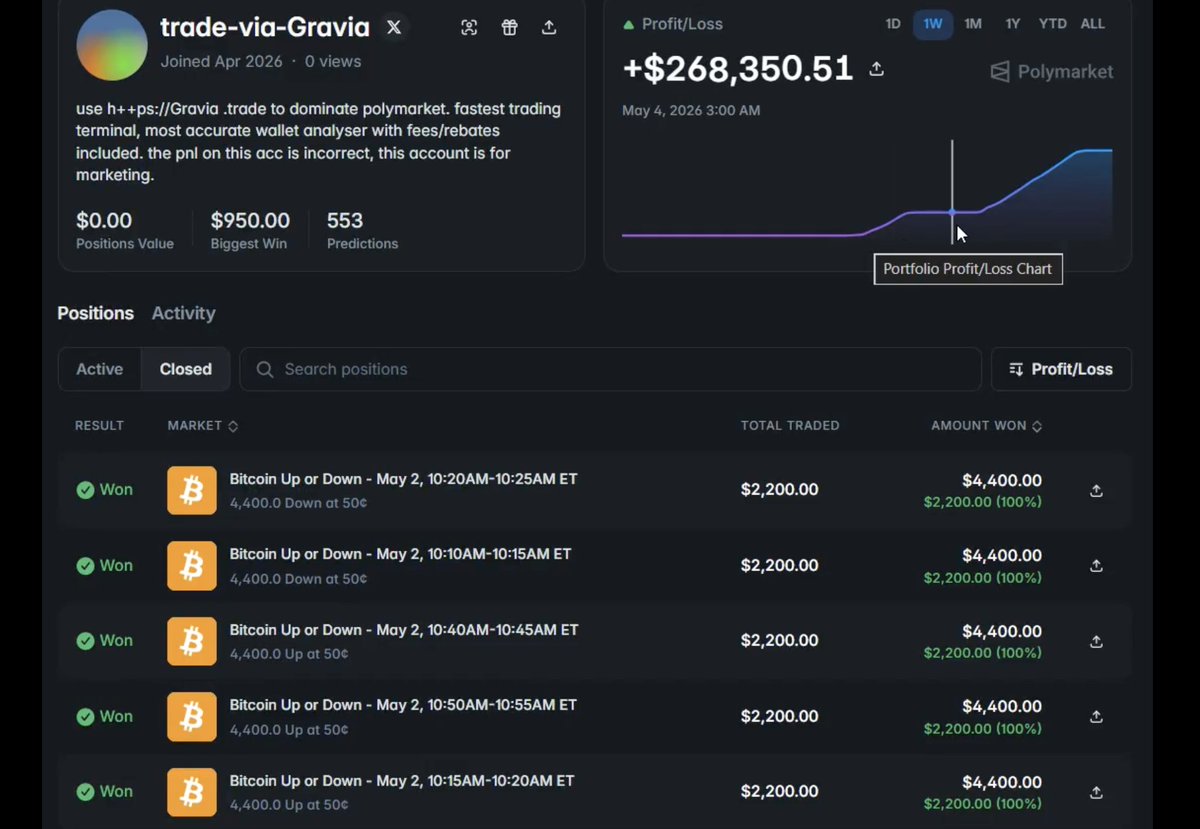Share the 10:20AM-10:25AM Bitcoin position

click(1096, 490)
